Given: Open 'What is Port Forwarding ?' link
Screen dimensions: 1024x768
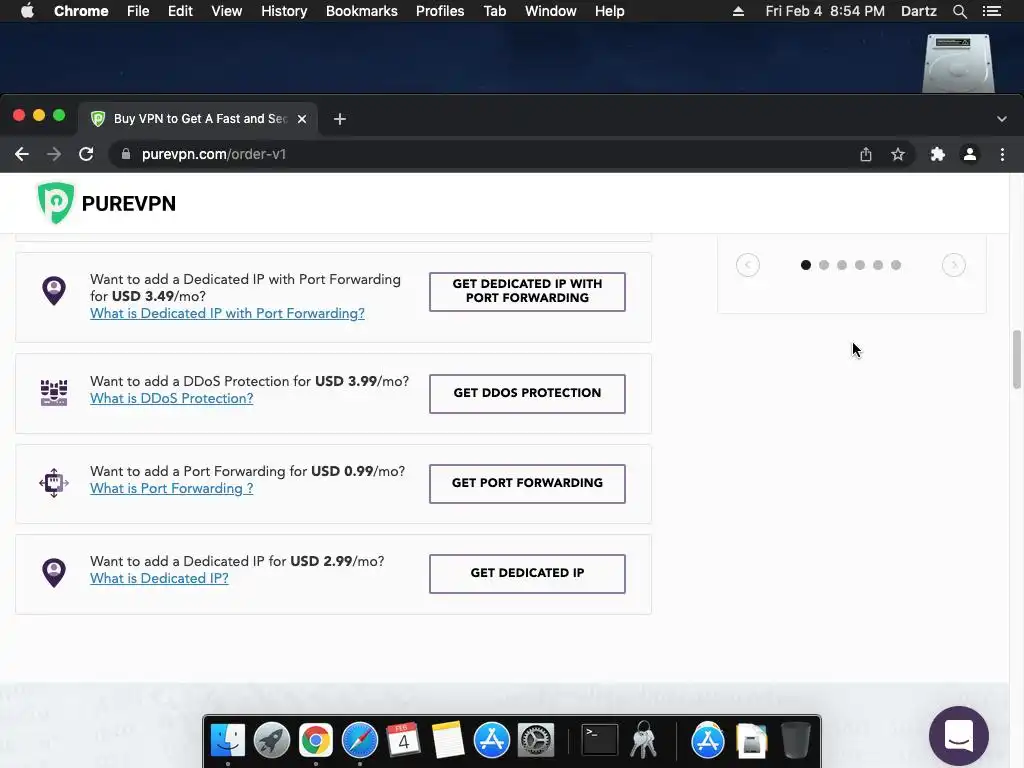Looking at the screenshot, I should (x=172, y=488).
